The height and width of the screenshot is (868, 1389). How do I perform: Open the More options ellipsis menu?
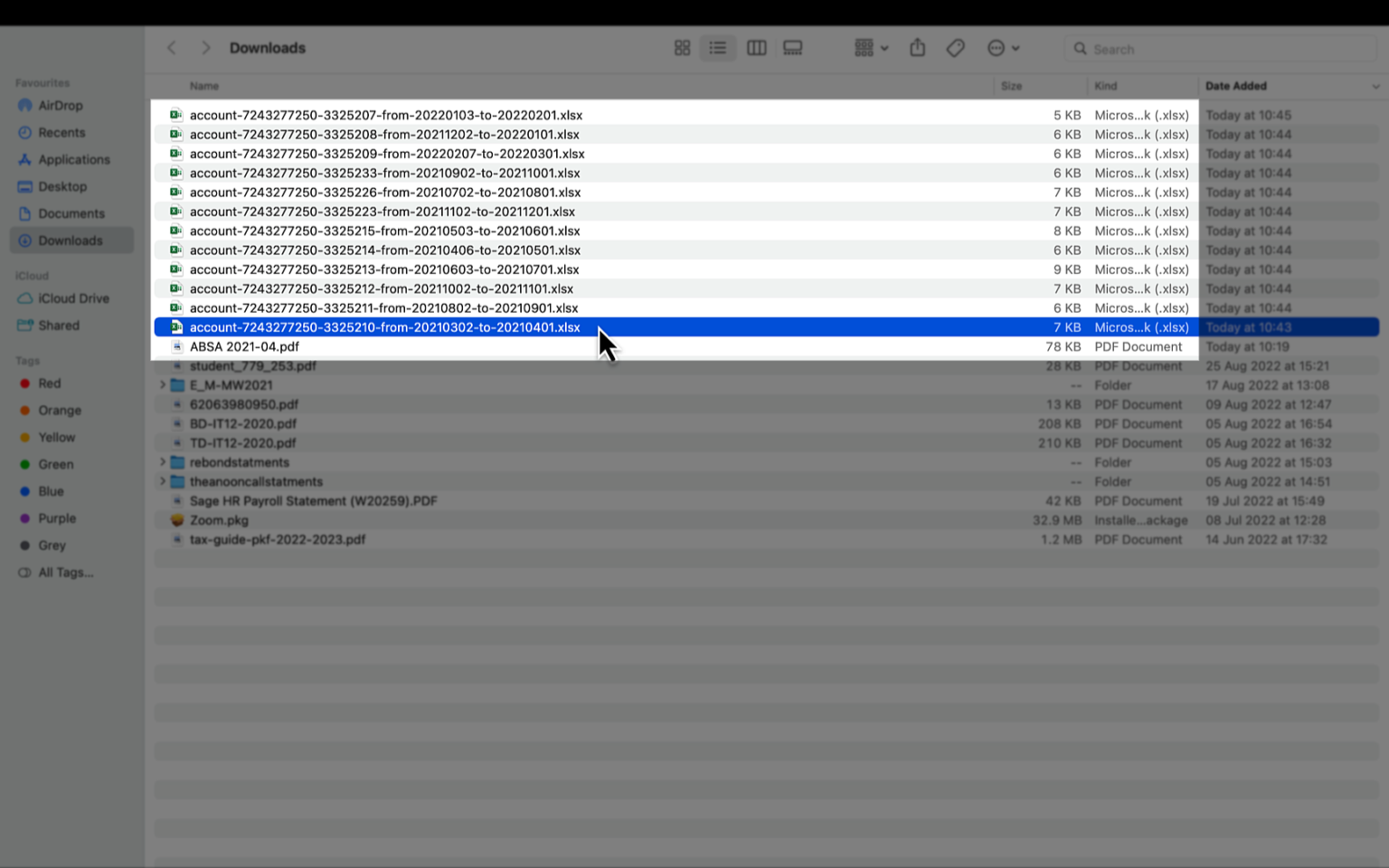tap(1002, 47)
